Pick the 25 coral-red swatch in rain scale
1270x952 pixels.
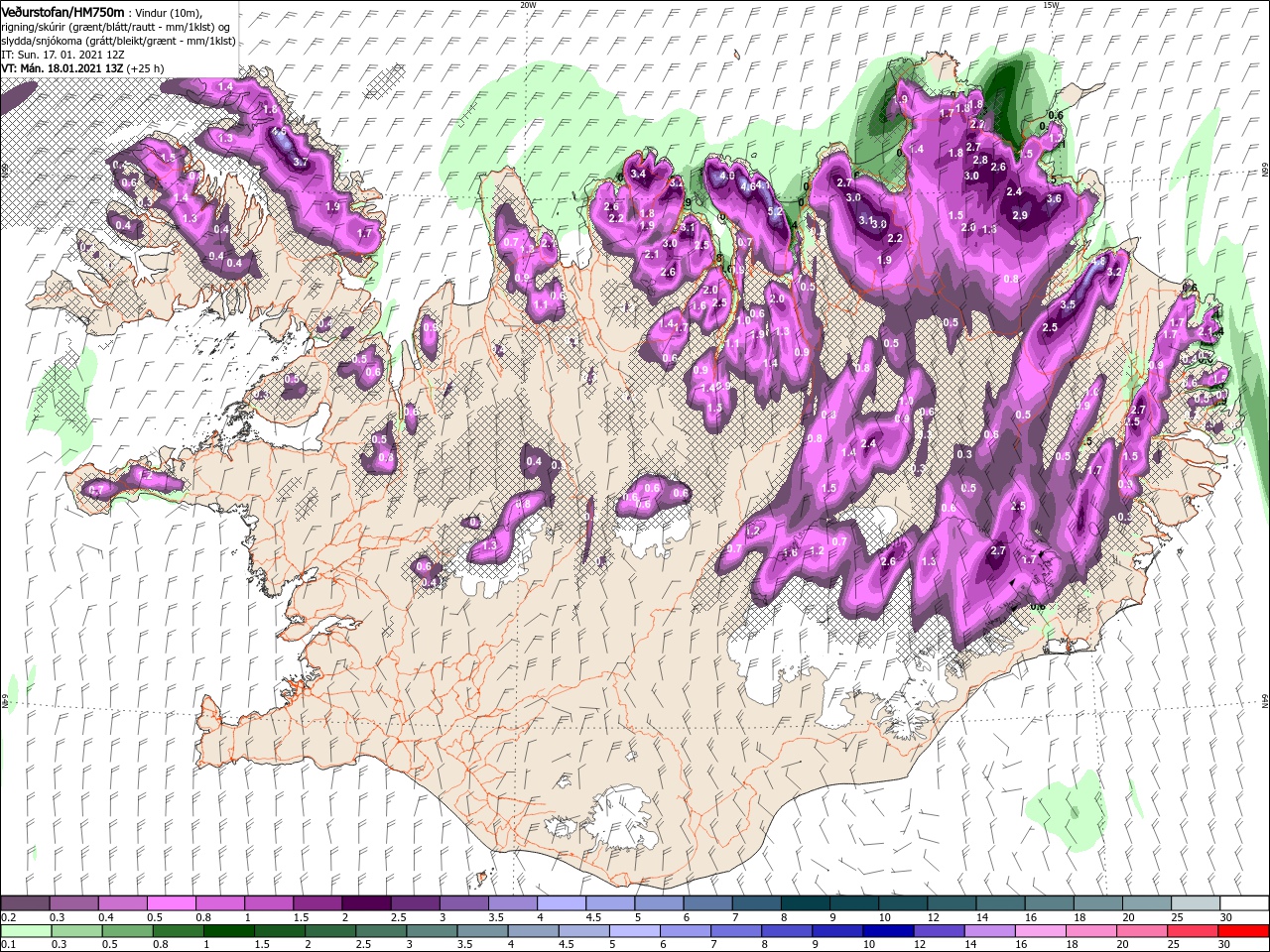tap(1192, 930)
